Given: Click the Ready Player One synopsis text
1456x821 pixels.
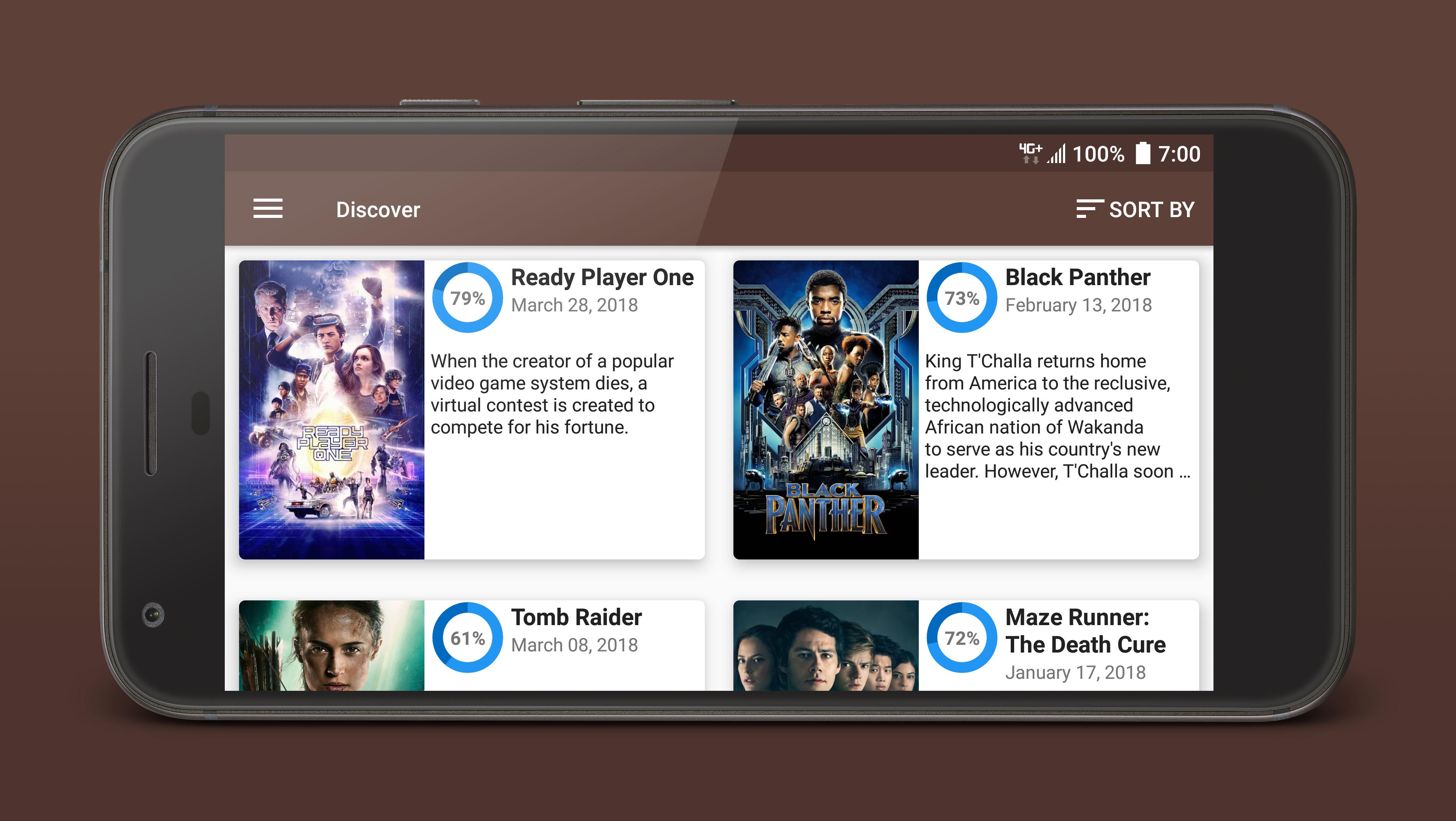Looking at the screenshot, I should point(552,394).
